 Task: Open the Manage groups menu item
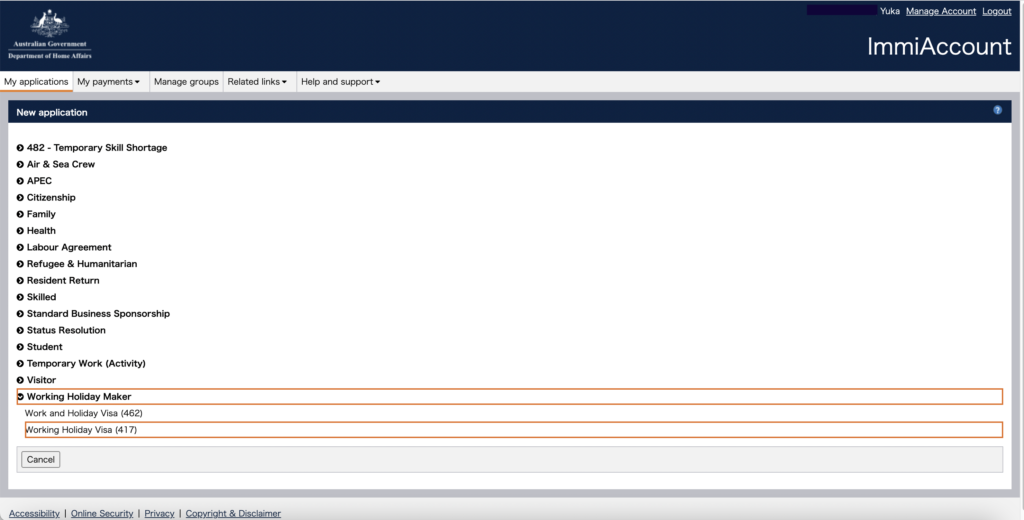click(186, 82)
